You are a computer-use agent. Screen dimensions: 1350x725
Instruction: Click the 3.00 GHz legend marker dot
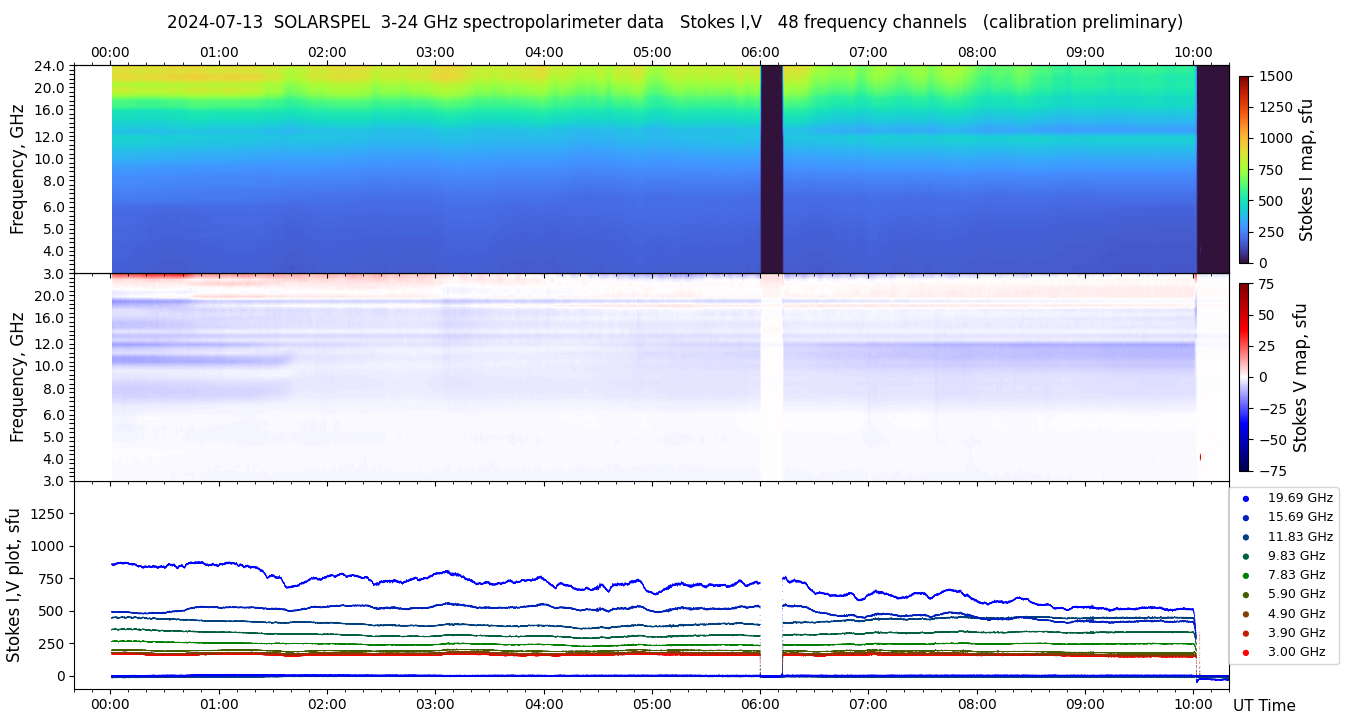1246,653
